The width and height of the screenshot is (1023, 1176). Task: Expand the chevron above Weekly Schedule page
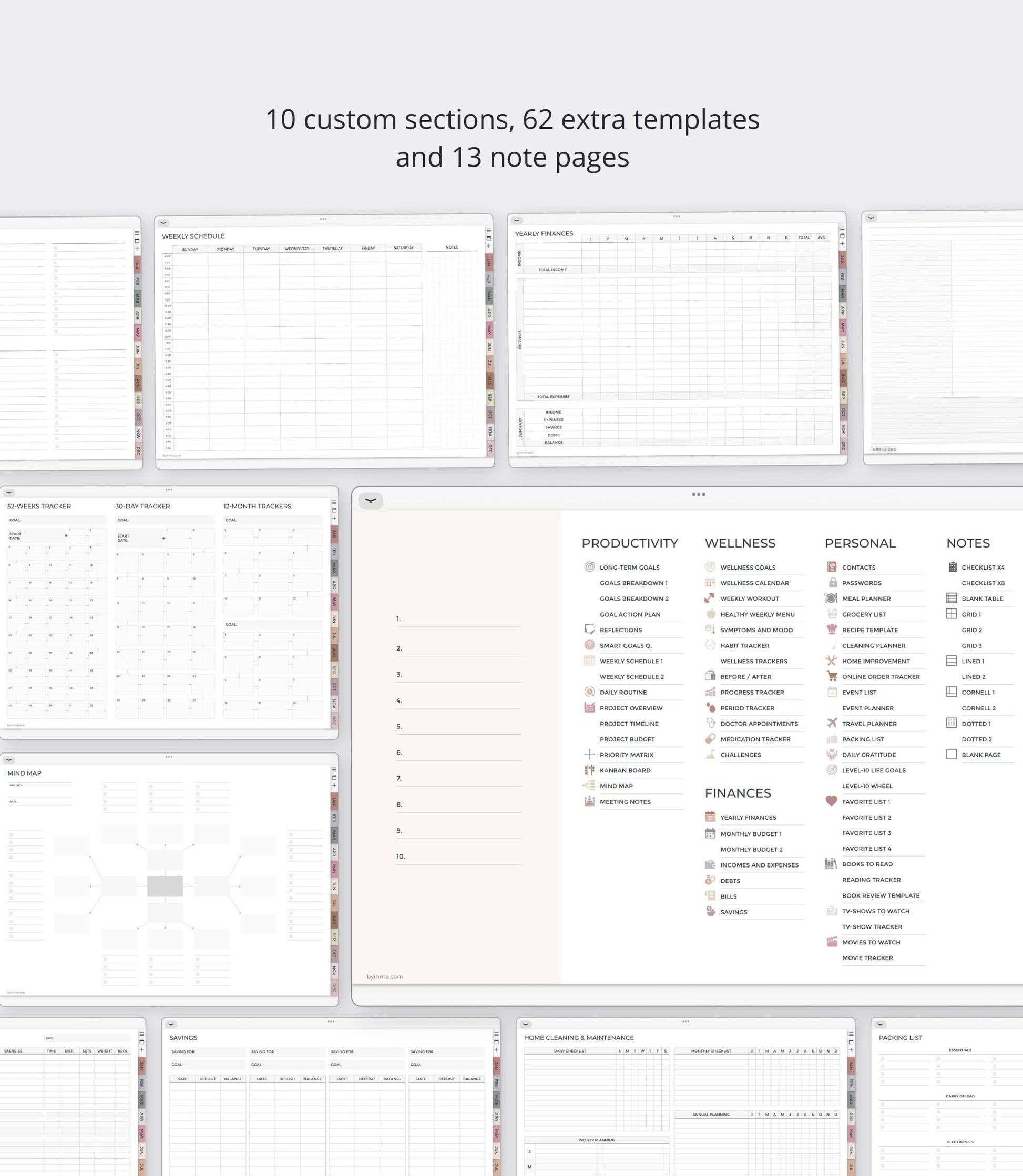click(163, 223)
